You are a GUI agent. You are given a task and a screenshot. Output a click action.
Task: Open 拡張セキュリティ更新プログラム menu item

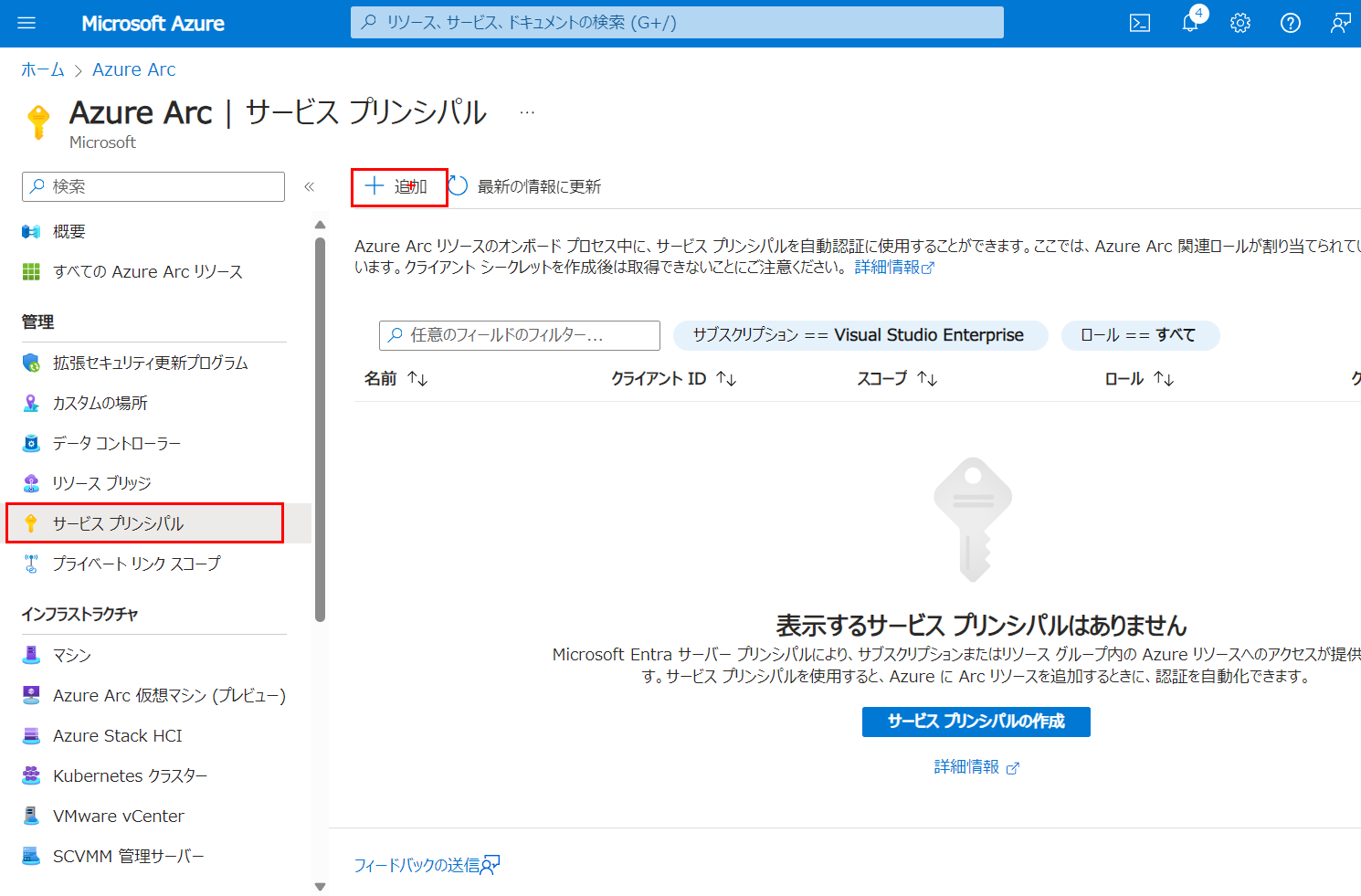pyautogui.click(x=151, y=364)
